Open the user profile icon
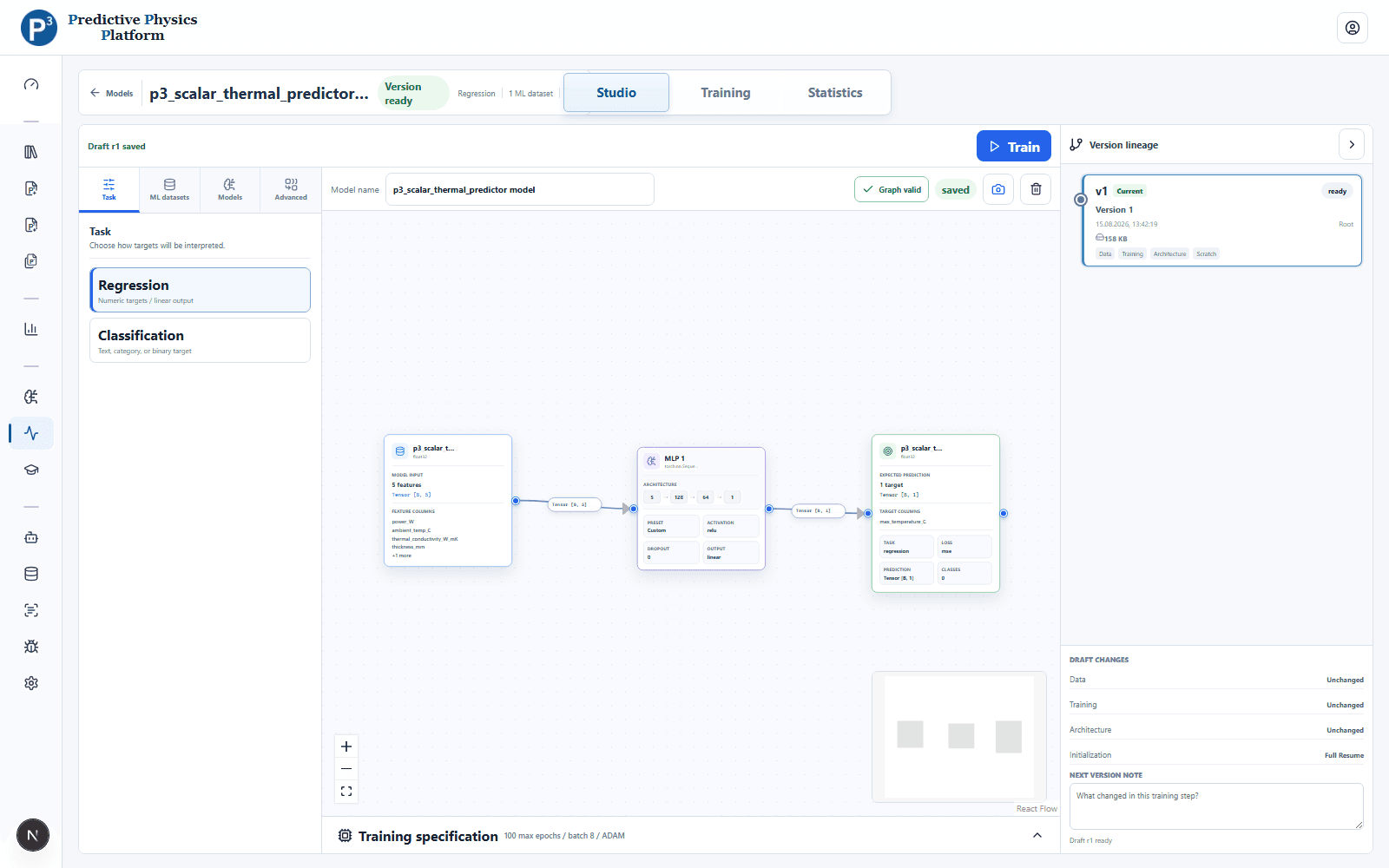The width and height of the screenshot is (1389, 868). pos(1353,28)
